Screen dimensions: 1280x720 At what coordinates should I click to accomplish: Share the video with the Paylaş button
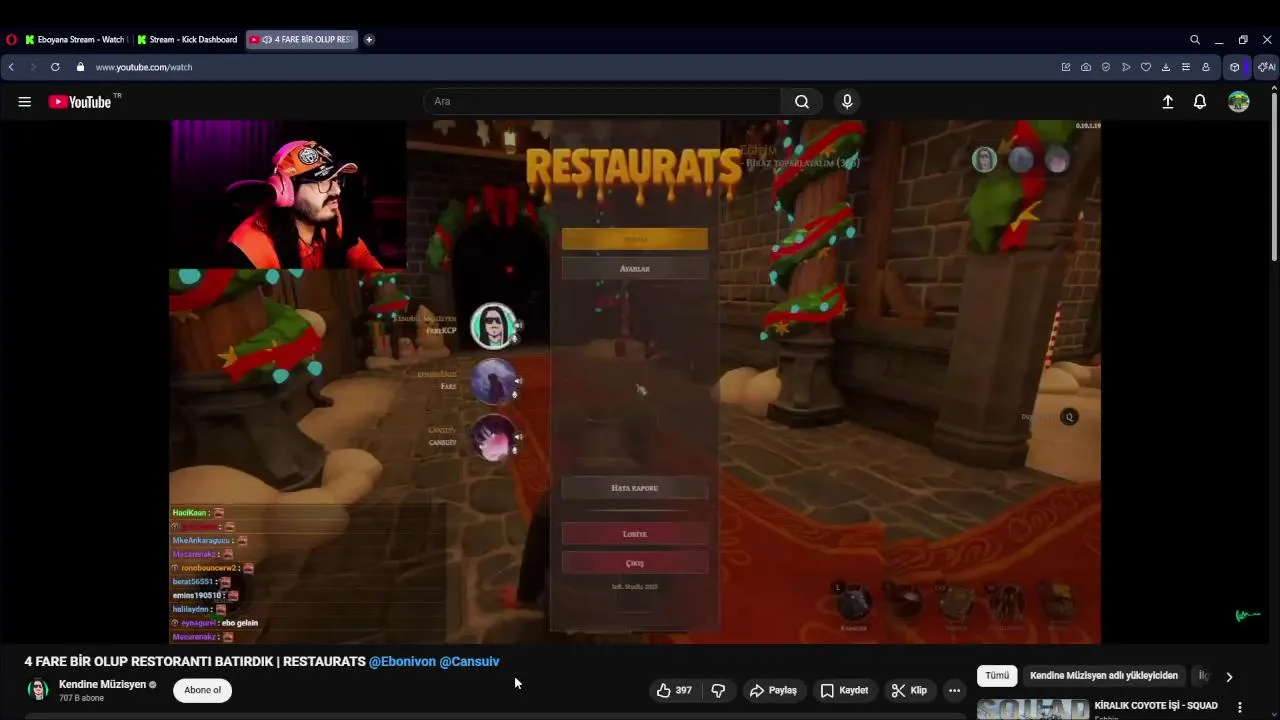773,690
